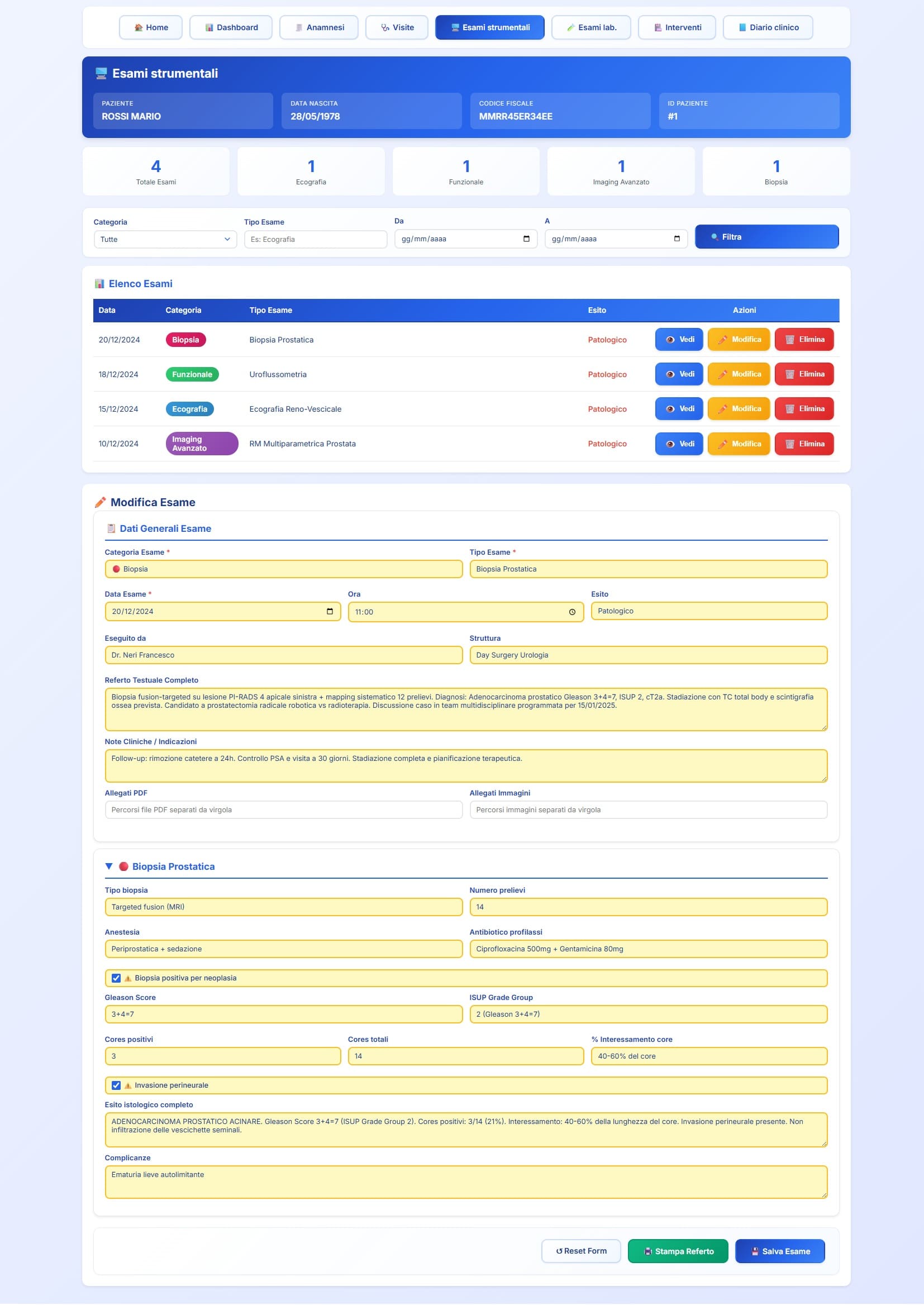
Task: Click the pencil icon in Uroflussometria row
Action: [x=722, y=374]
